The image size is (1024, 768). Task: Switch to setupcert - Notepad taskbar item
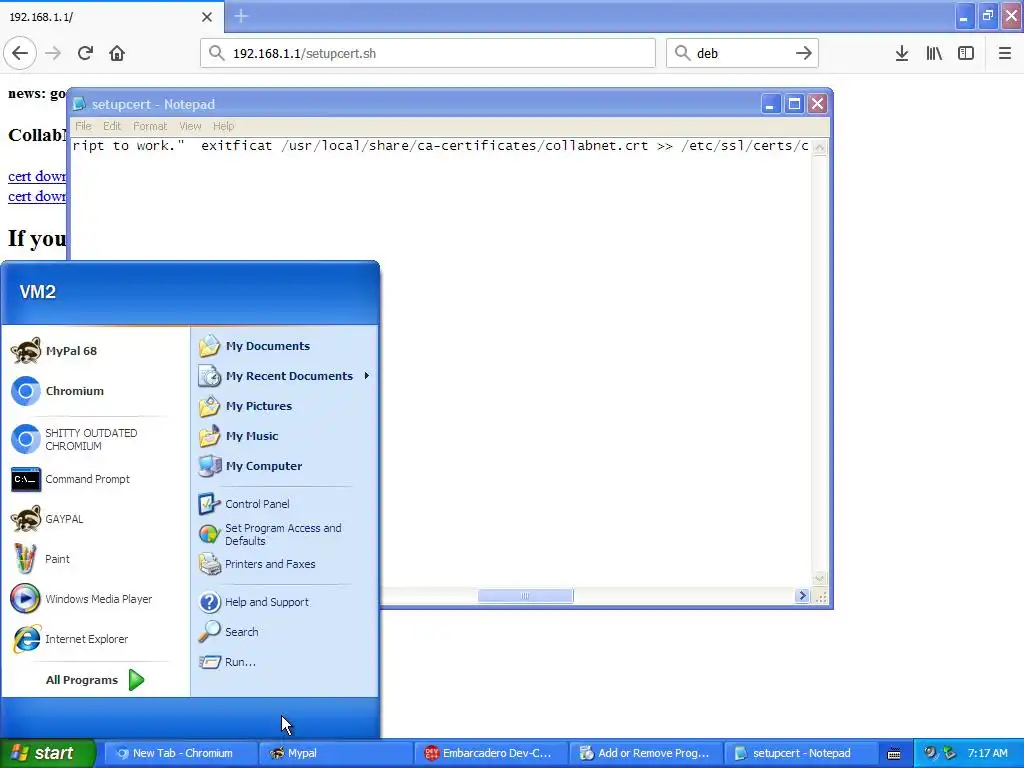[801, 753]
